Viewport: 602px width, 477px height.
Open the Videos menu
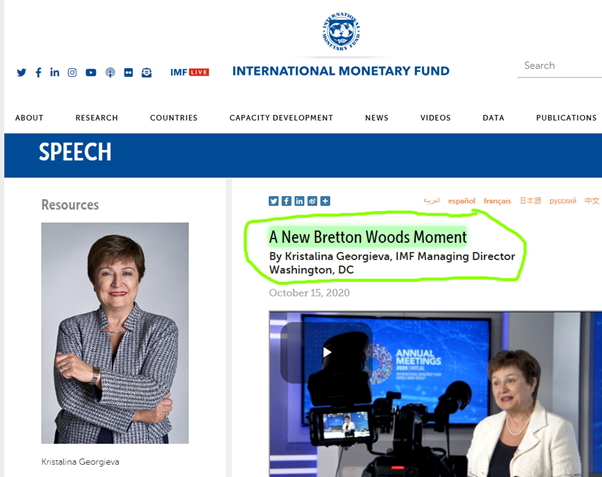[x=435, y=118]
